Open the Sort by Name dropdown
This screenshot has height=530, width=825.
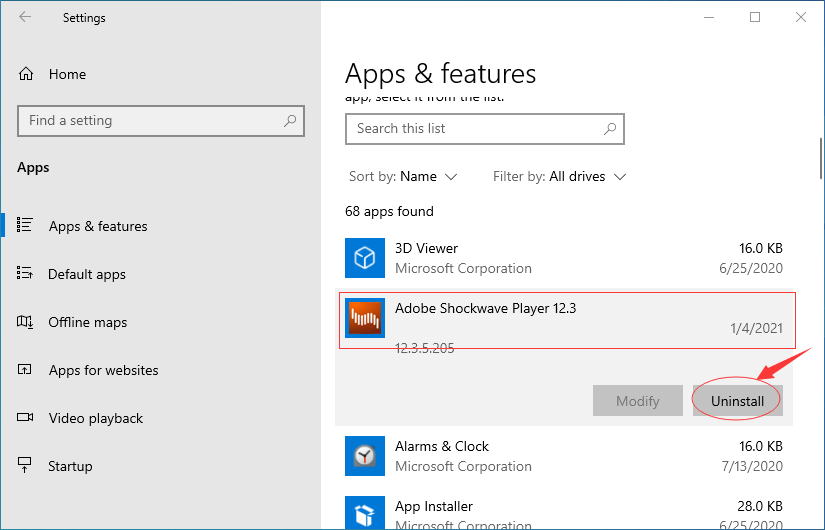(x=403, y=176)
